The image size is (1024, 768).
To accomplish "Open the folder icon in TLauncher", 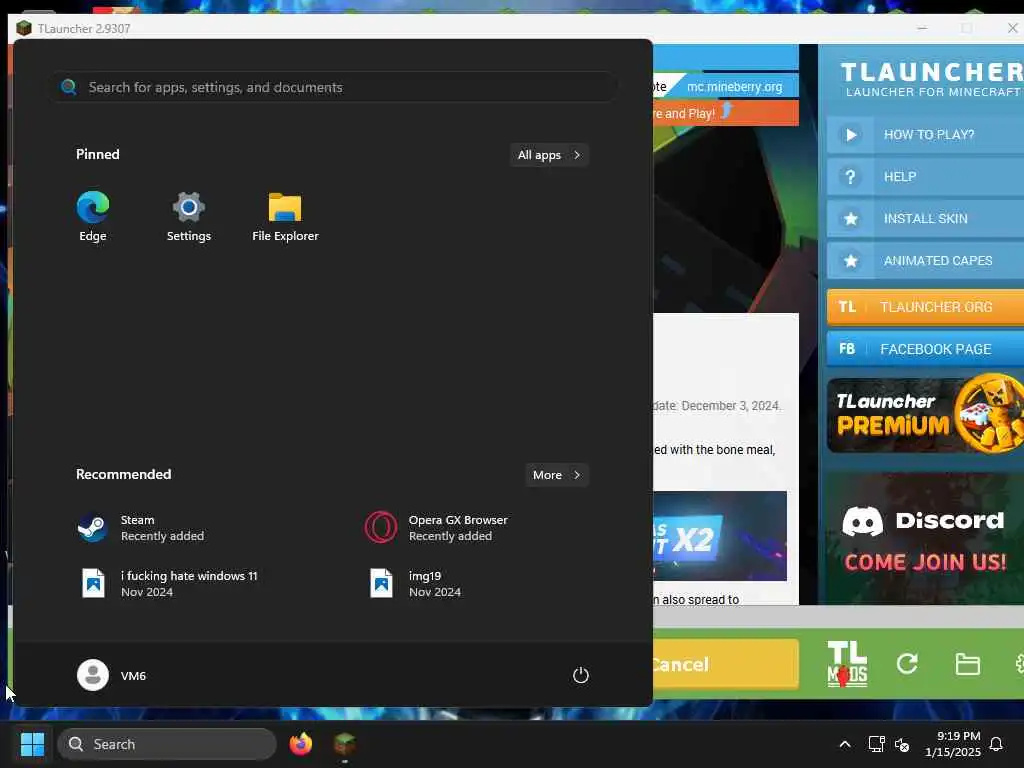I will (x=967, y=664).
